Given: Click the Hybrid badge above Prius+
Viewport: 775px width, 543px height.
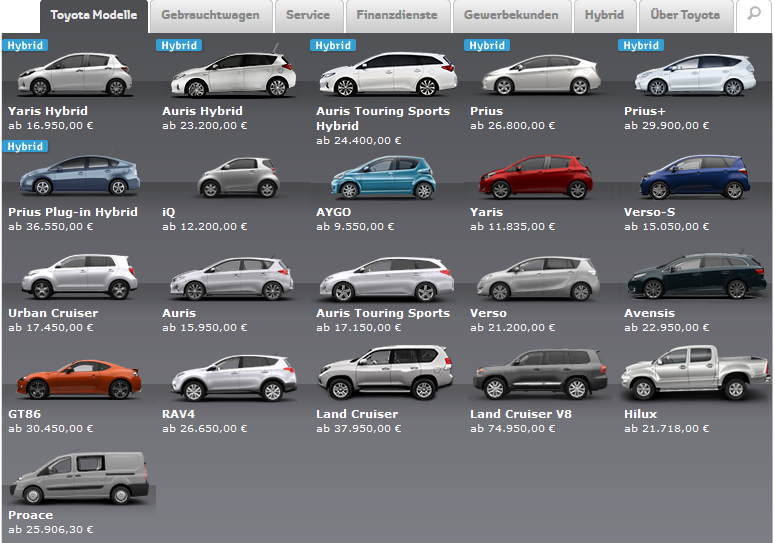Looking at the screenshot, I should (x=641, y=45).
